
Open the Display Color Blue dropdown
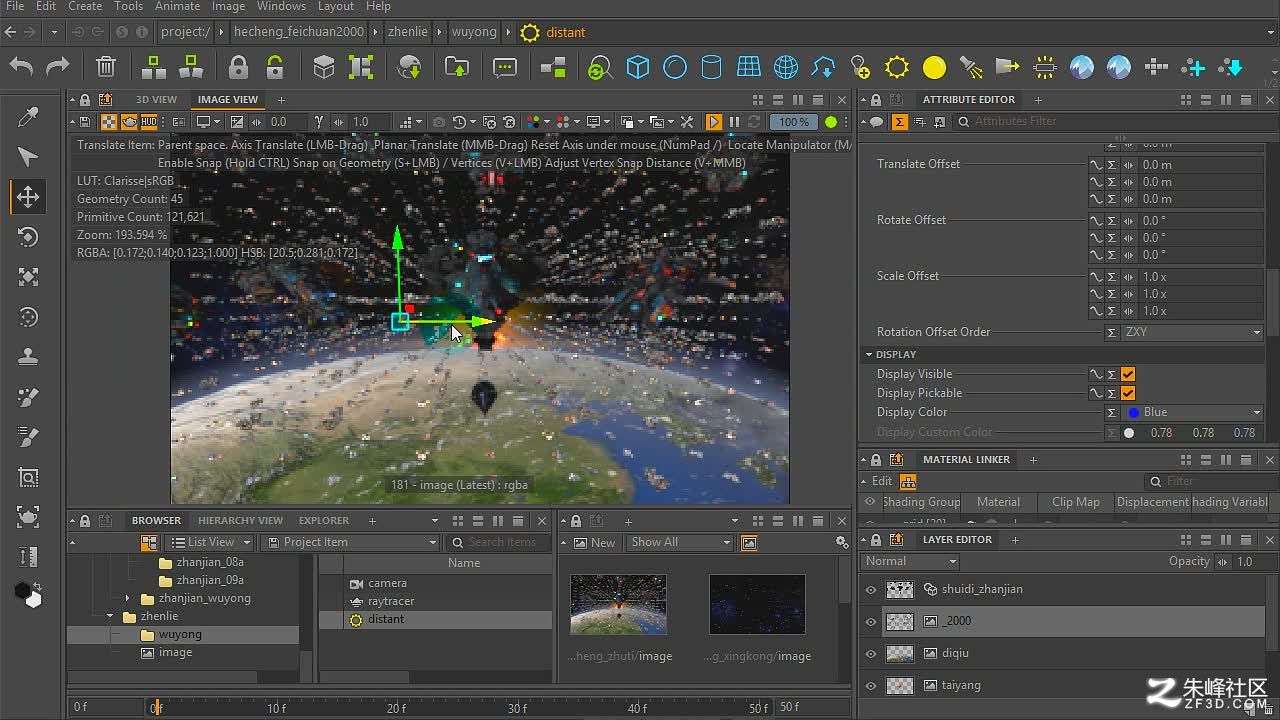(x=1192, y=412)
